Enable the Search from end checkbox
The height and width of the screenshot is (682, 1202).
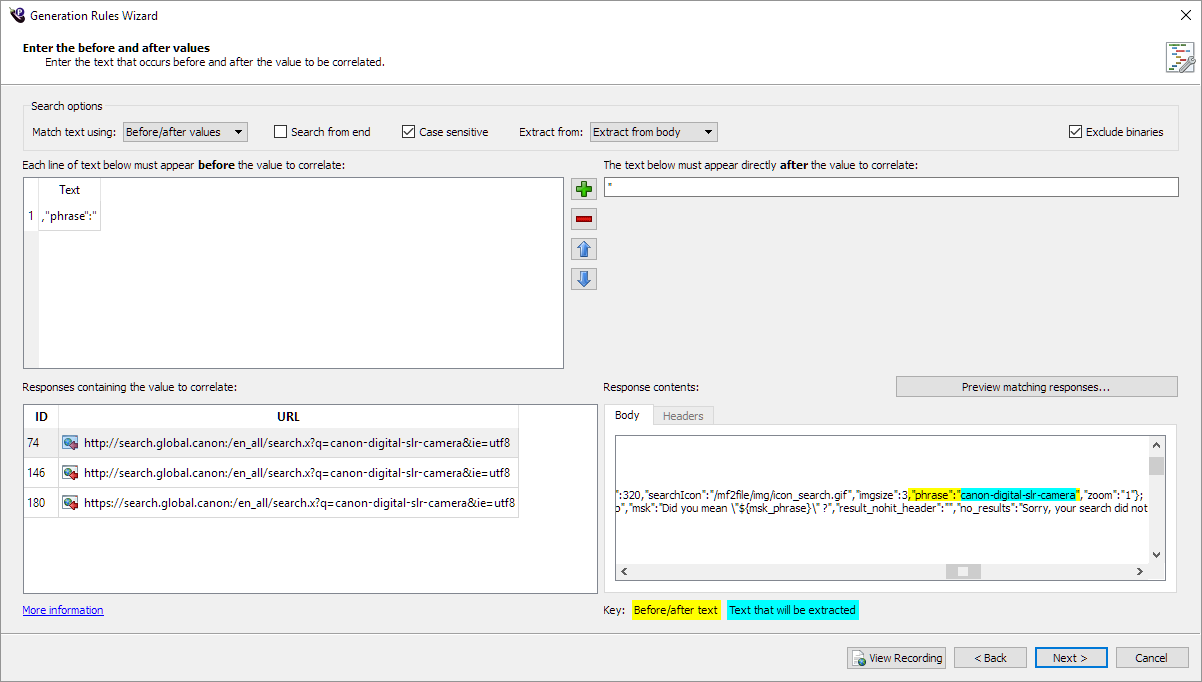[x=281, y=132]
